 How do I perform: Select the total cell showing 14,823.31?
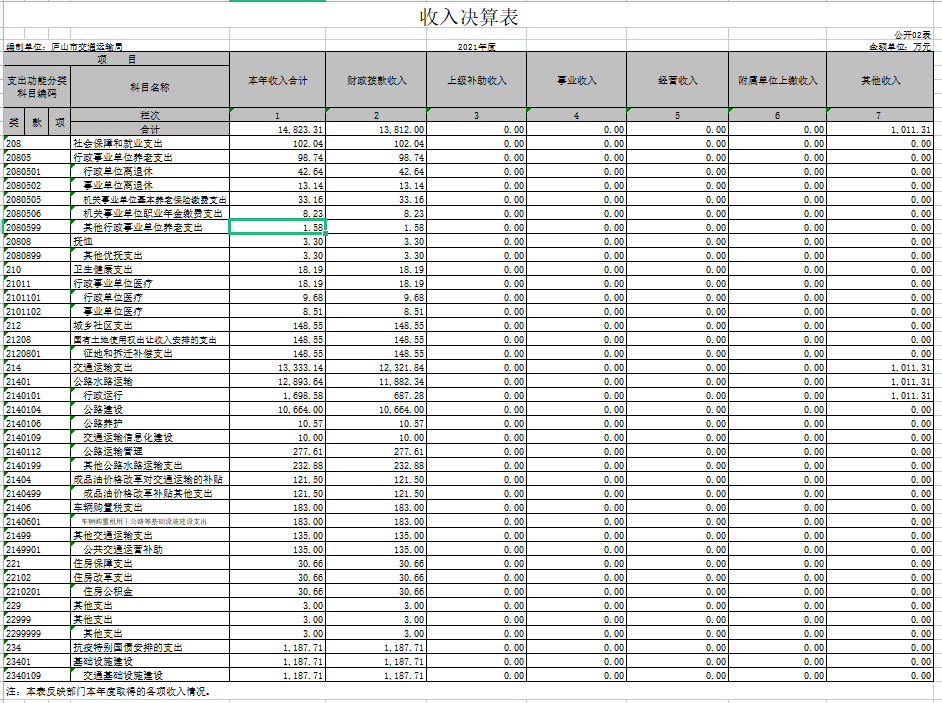[277, 130]
